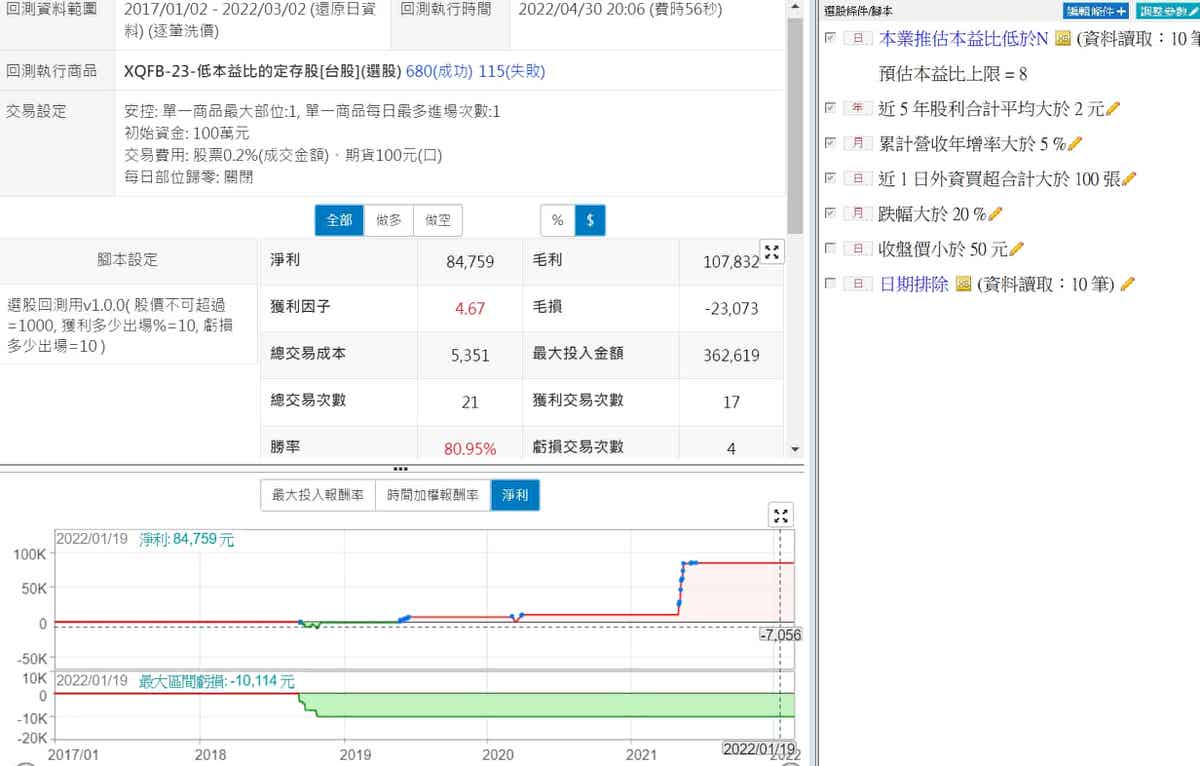Expand the statistics table to fullscreen
1200x766 pixels.
click(x=771, y=252)
